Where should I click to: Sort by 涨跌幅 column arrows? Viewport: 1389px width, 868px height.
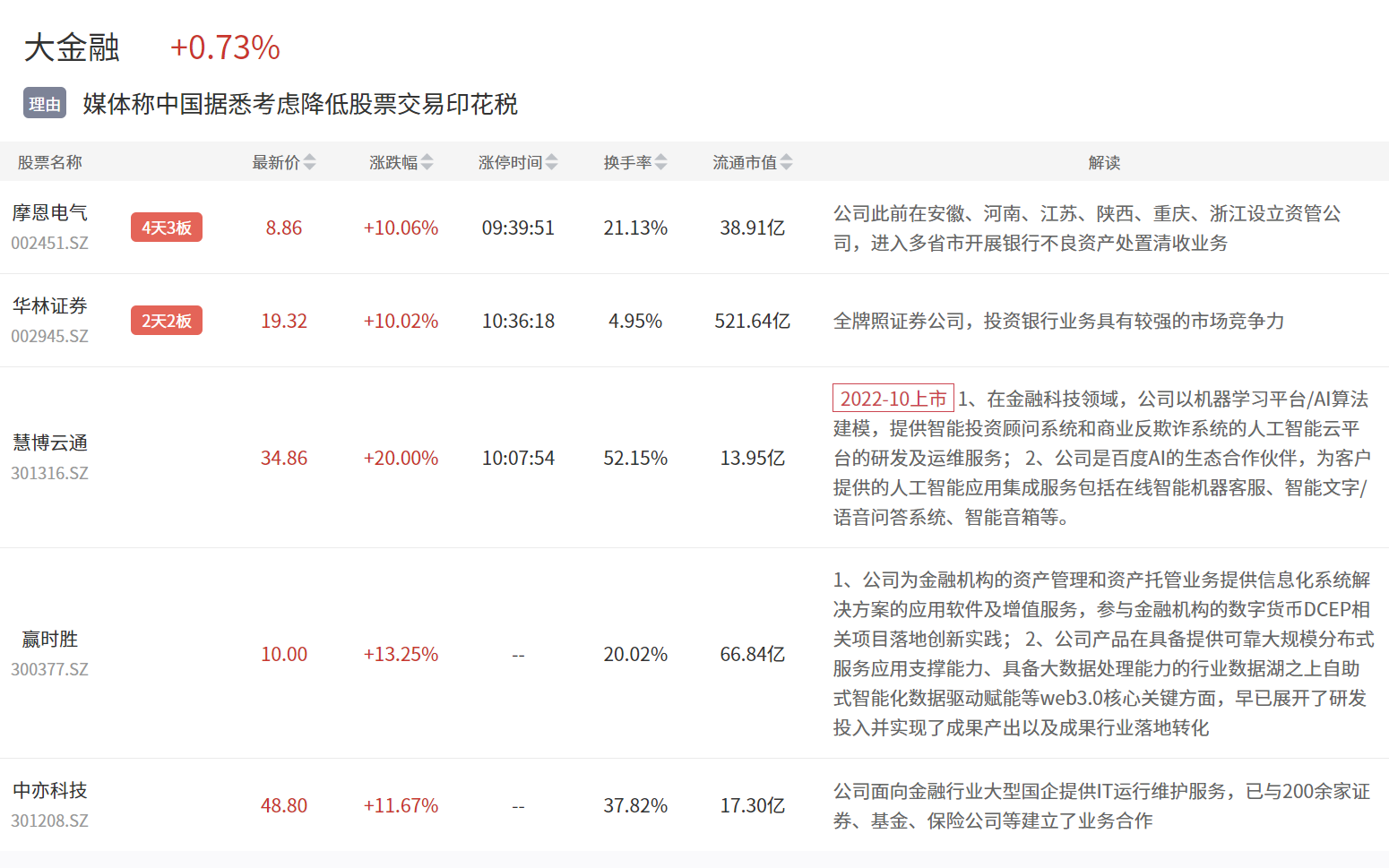click(x=427, y=162)
